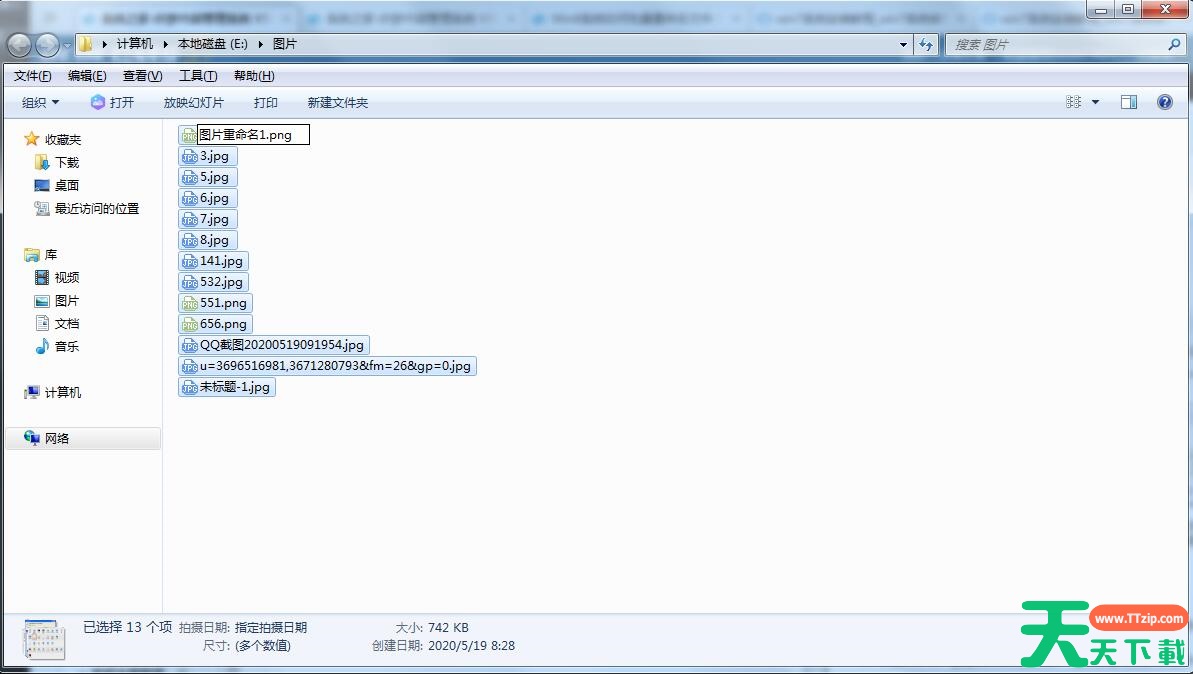Viewport: 1193px width, 674px height.
Task: Click the file icon of 8.jpg
Action: pyautogui.click(x=189, y=240)
